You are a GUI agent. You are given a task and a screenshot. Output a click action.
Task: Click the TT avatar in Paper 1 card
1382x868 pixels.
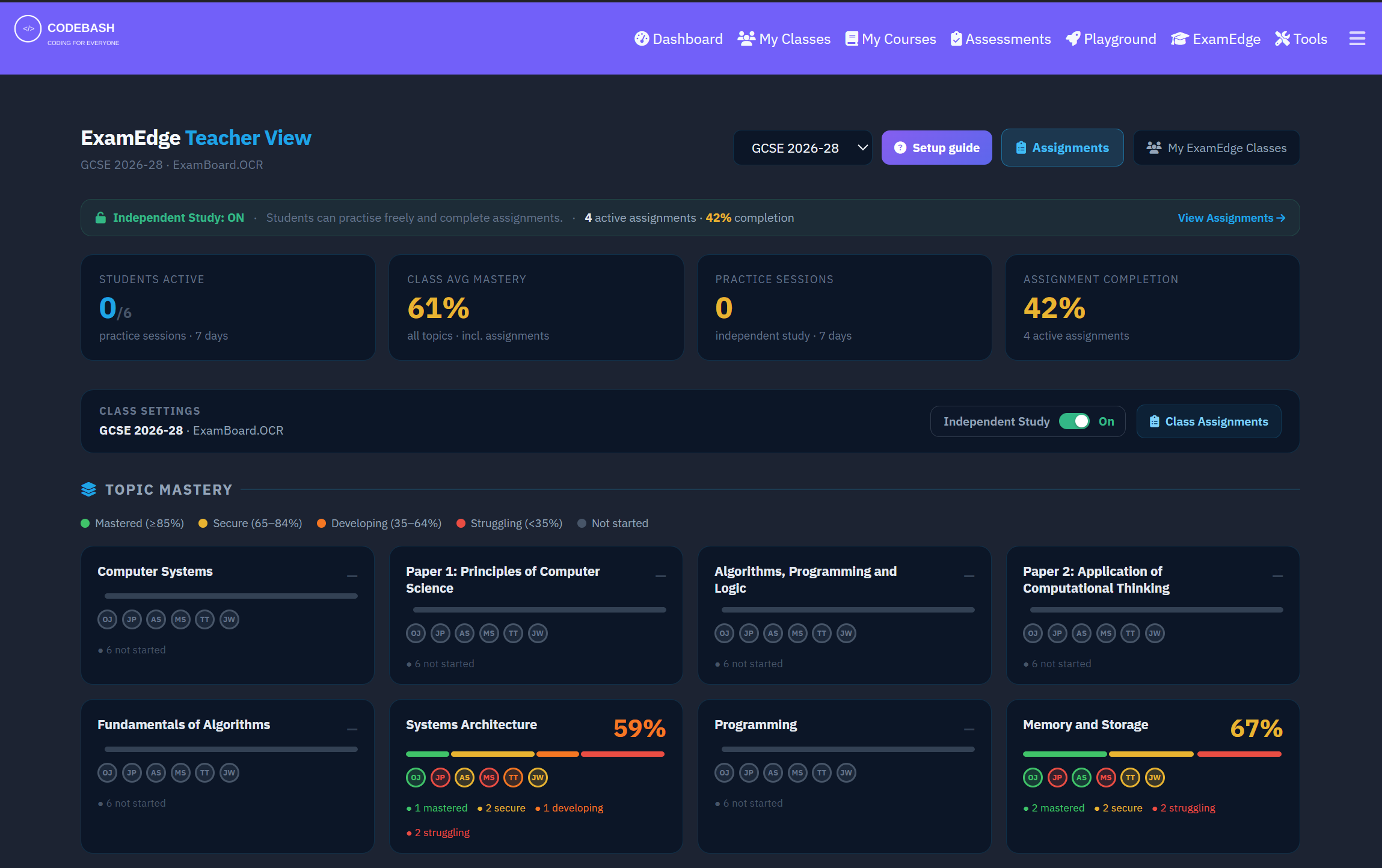click(513, 633)
